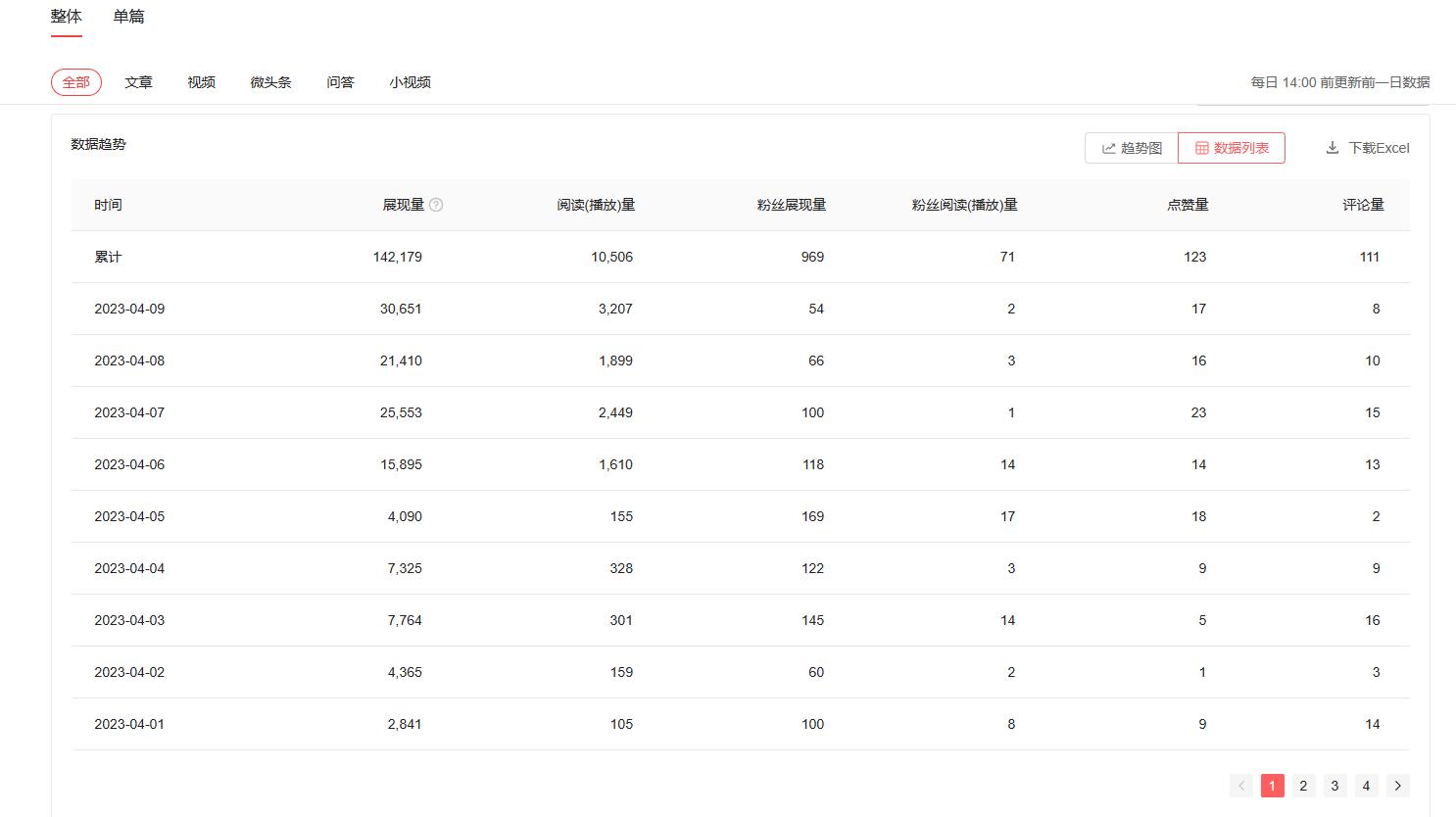
Task: Re-select the 全部 filter pill
Action: 75,82
